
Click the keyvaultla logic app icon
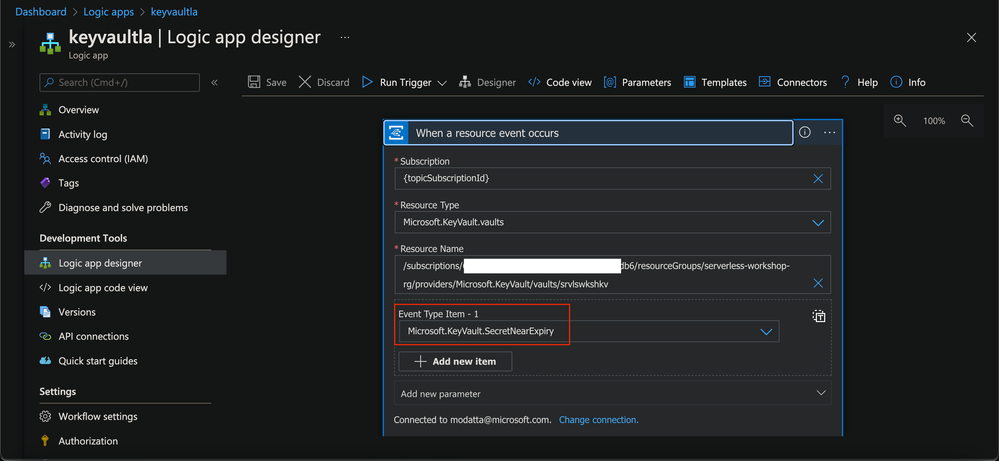click(x=50, y=41)
